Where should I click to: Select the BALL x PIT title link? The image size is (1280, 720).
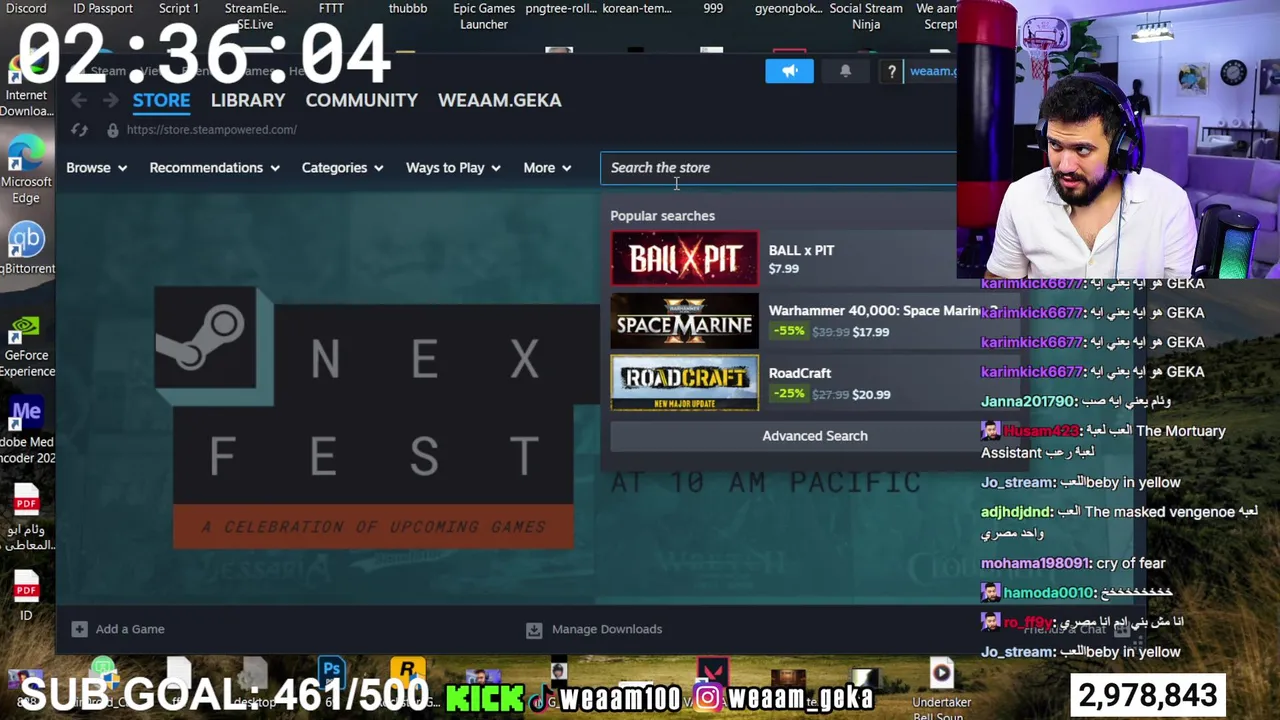(801, 250)
